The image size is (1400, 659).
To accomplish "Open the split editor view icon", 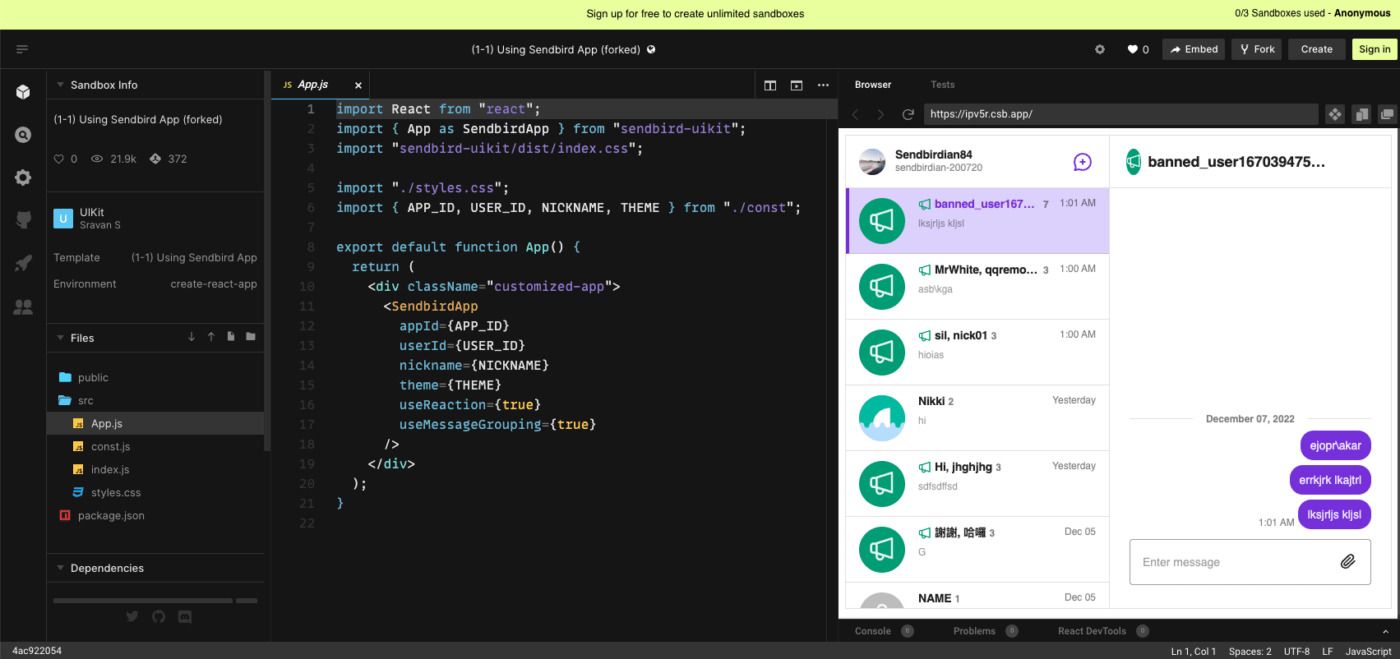I will 770,85.
